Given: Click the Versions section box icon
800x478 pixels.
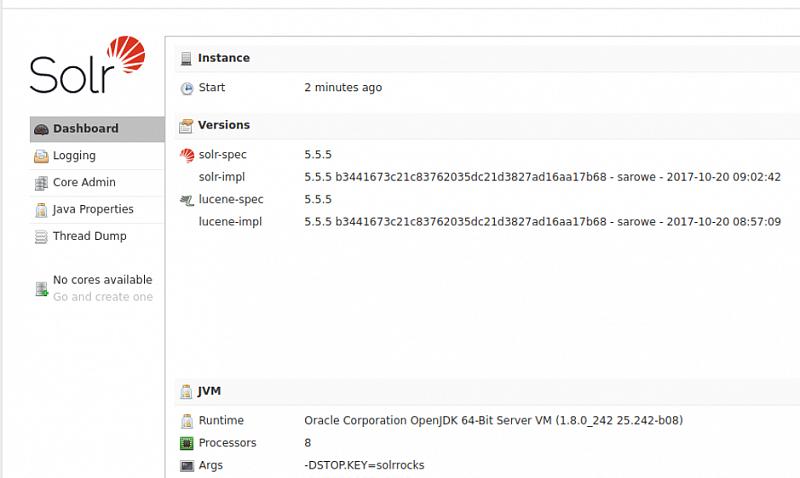Looking at the screenshot, I should 186,125.
